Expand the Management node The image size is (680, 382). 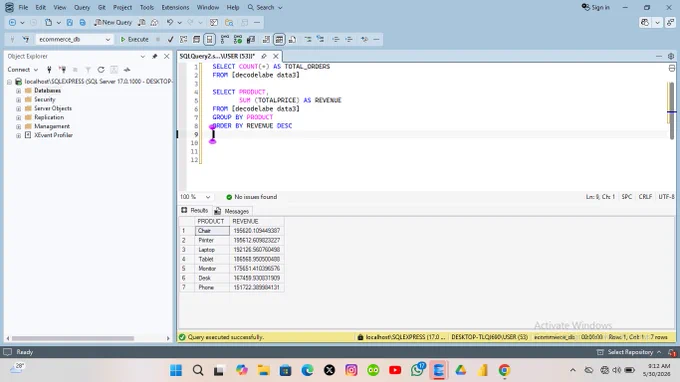18,127
